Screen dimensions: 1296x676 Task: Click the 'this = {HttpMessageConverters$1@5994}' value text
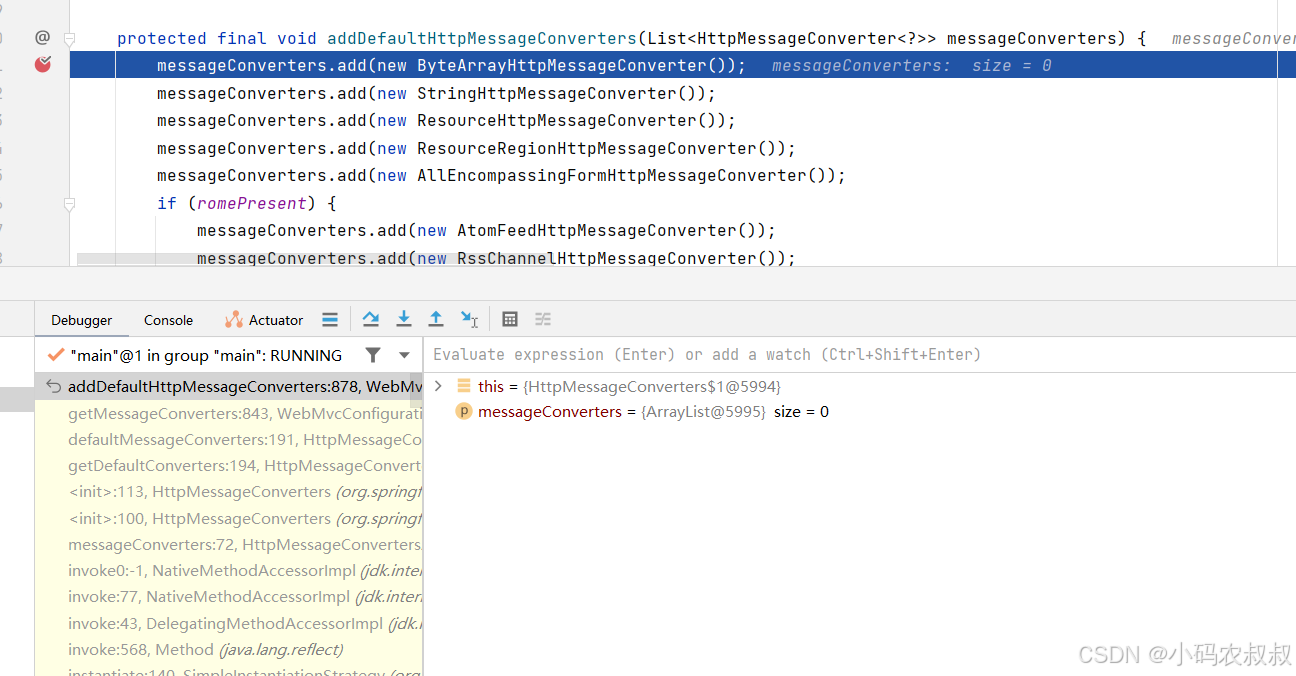point(629,386)
